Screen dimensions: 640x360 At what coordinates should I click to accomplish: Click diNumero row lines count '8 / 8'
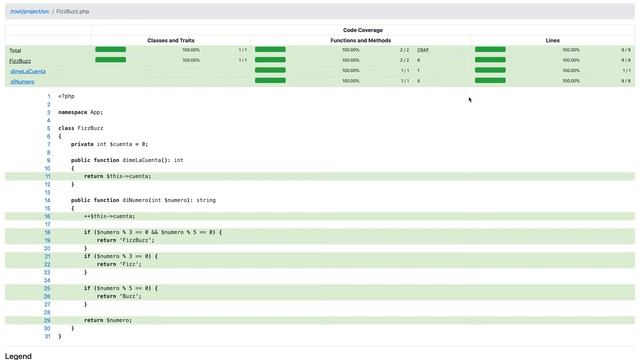(626, 81)
